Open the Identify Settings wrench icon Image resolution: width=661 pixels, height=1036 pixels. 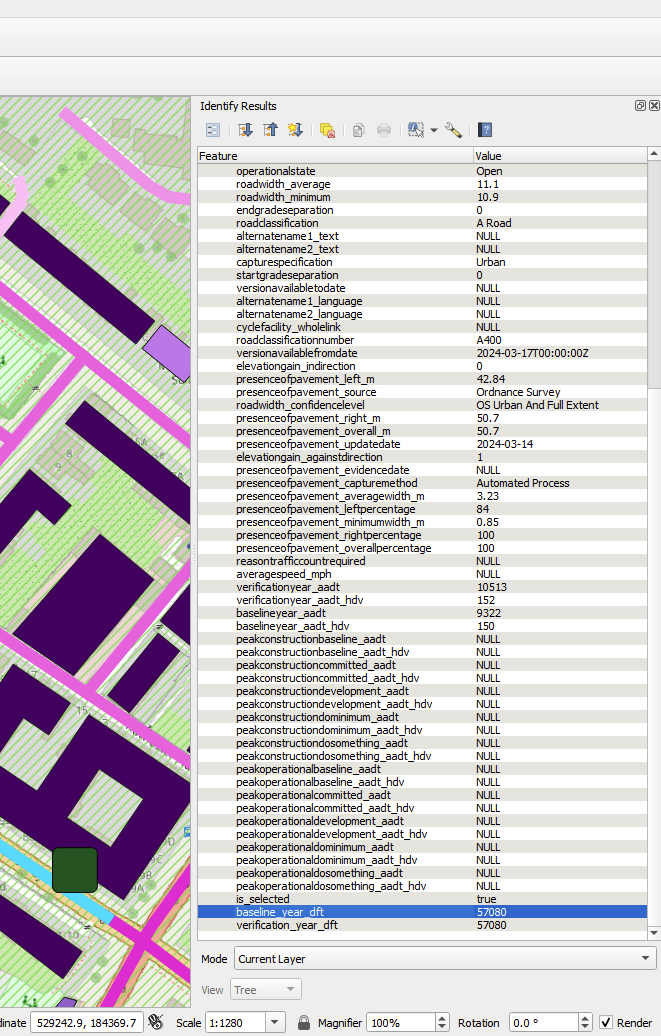454,130
